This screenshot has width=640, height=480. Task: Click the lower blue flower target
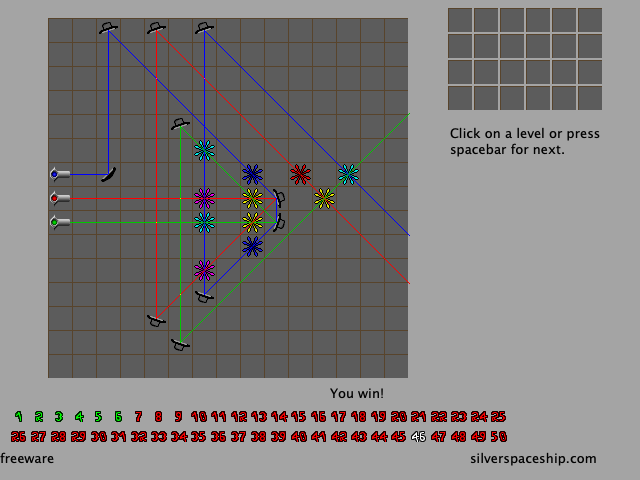coord(253,247)
